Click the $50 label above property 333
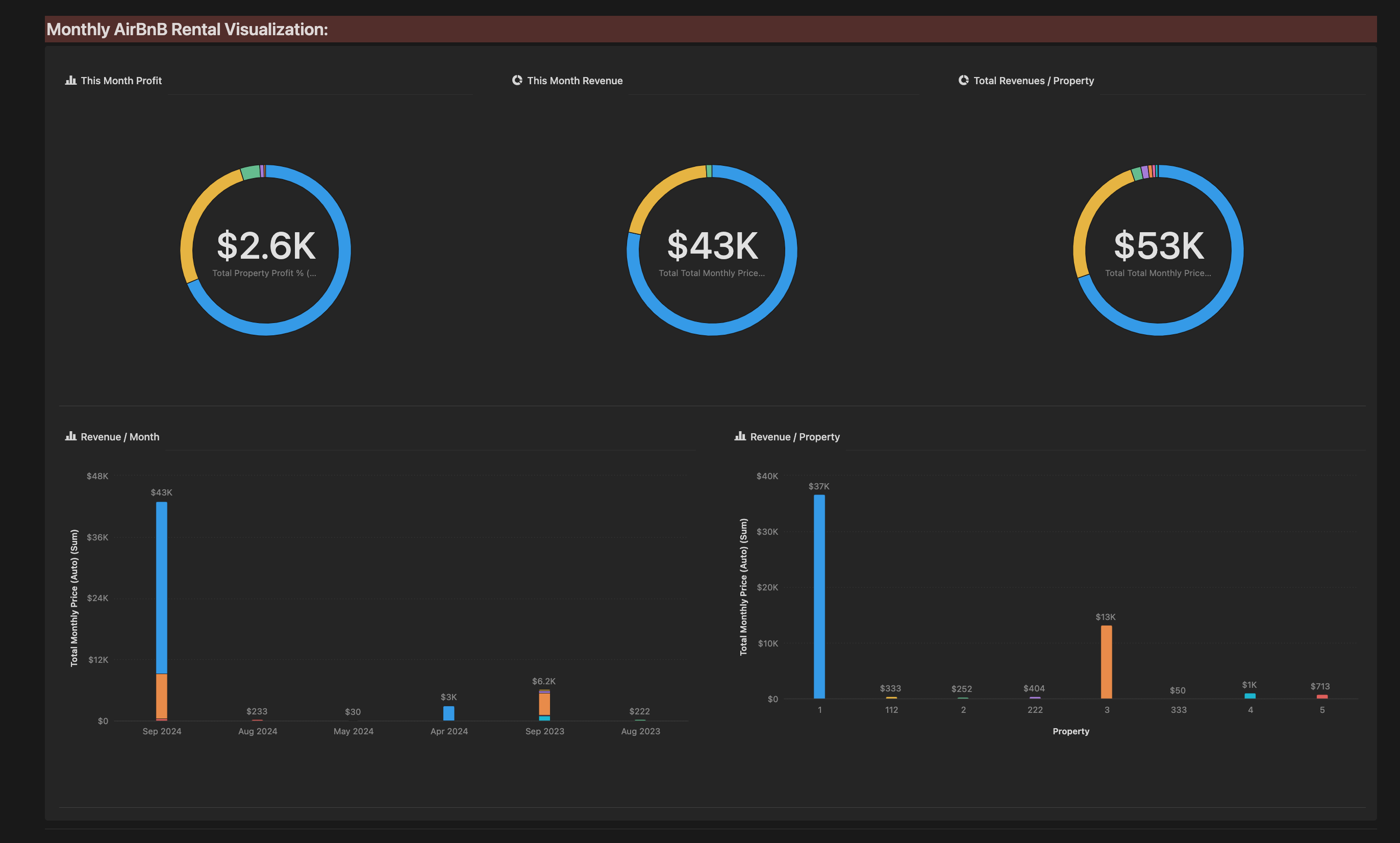Viewport: 1400px width, 843px height. pos(1178,691)
